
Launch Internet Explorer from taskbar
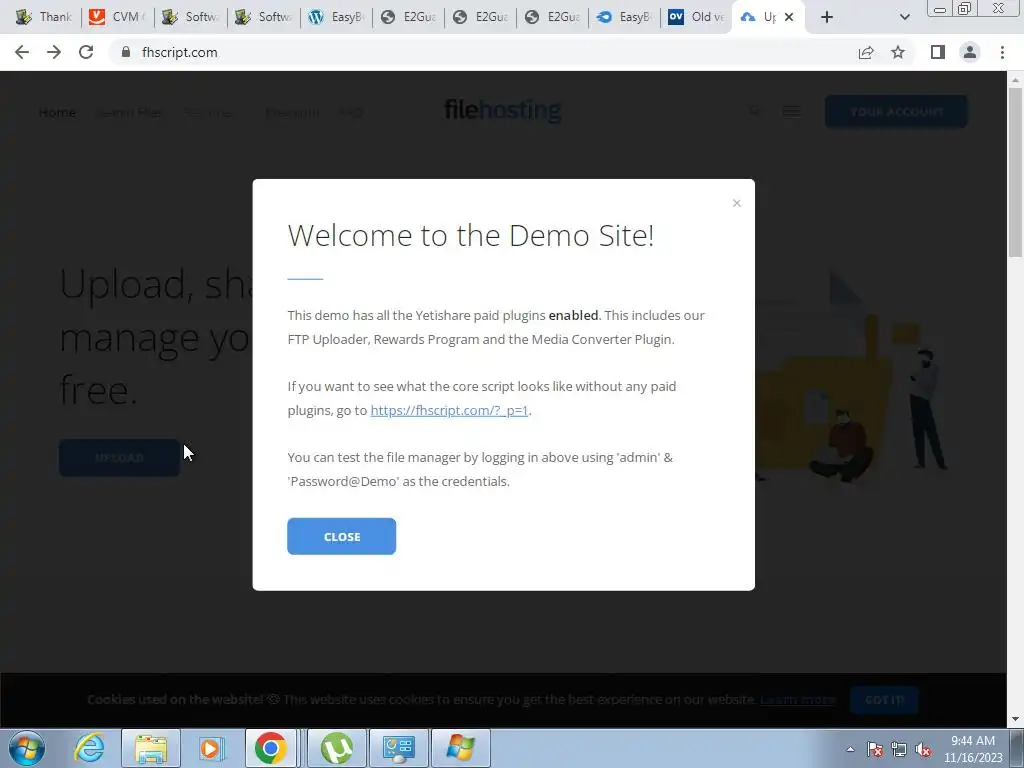[x=89, y=748]
